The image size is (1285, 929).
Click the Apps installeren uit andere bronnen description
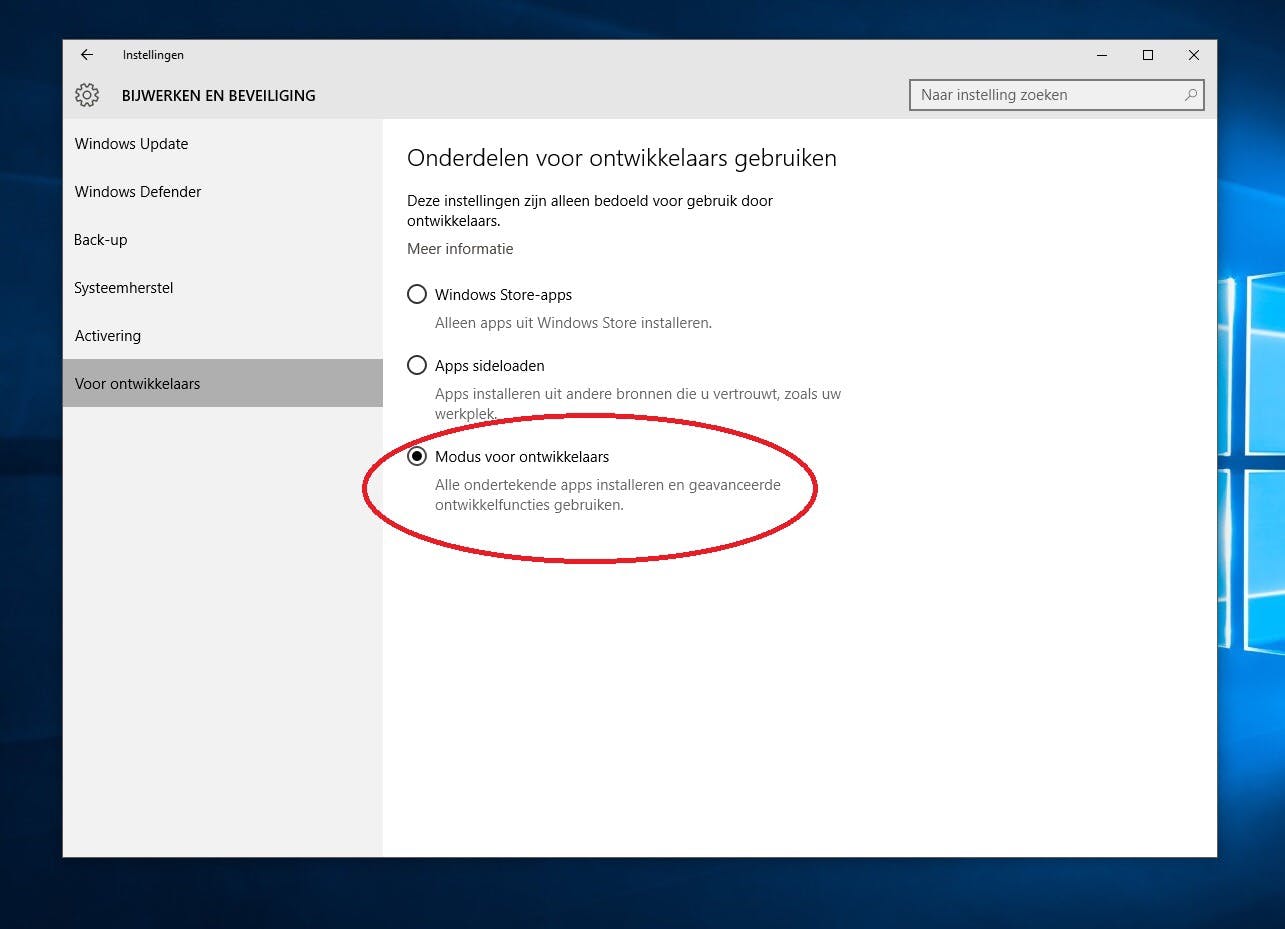tap(638, 404)
